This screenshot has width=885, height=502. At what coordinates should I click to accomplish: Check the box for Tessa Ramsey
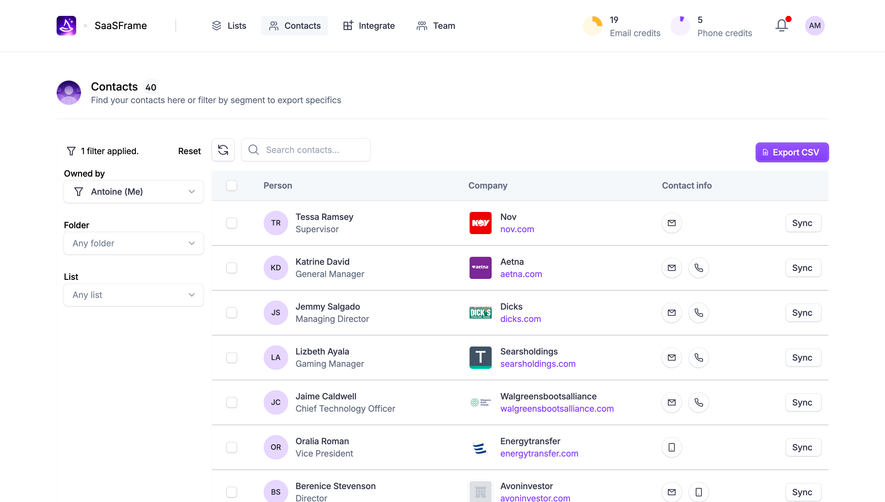pos(231,223)
